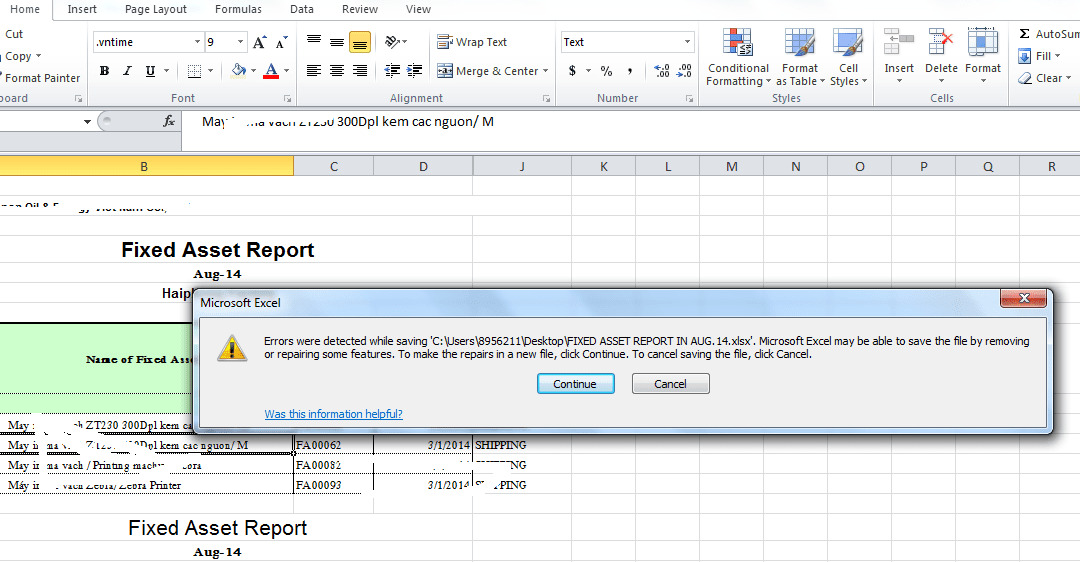Open the font size dropdown
The height and width of the screenshot is (562, 1080).
coord(240,42)
